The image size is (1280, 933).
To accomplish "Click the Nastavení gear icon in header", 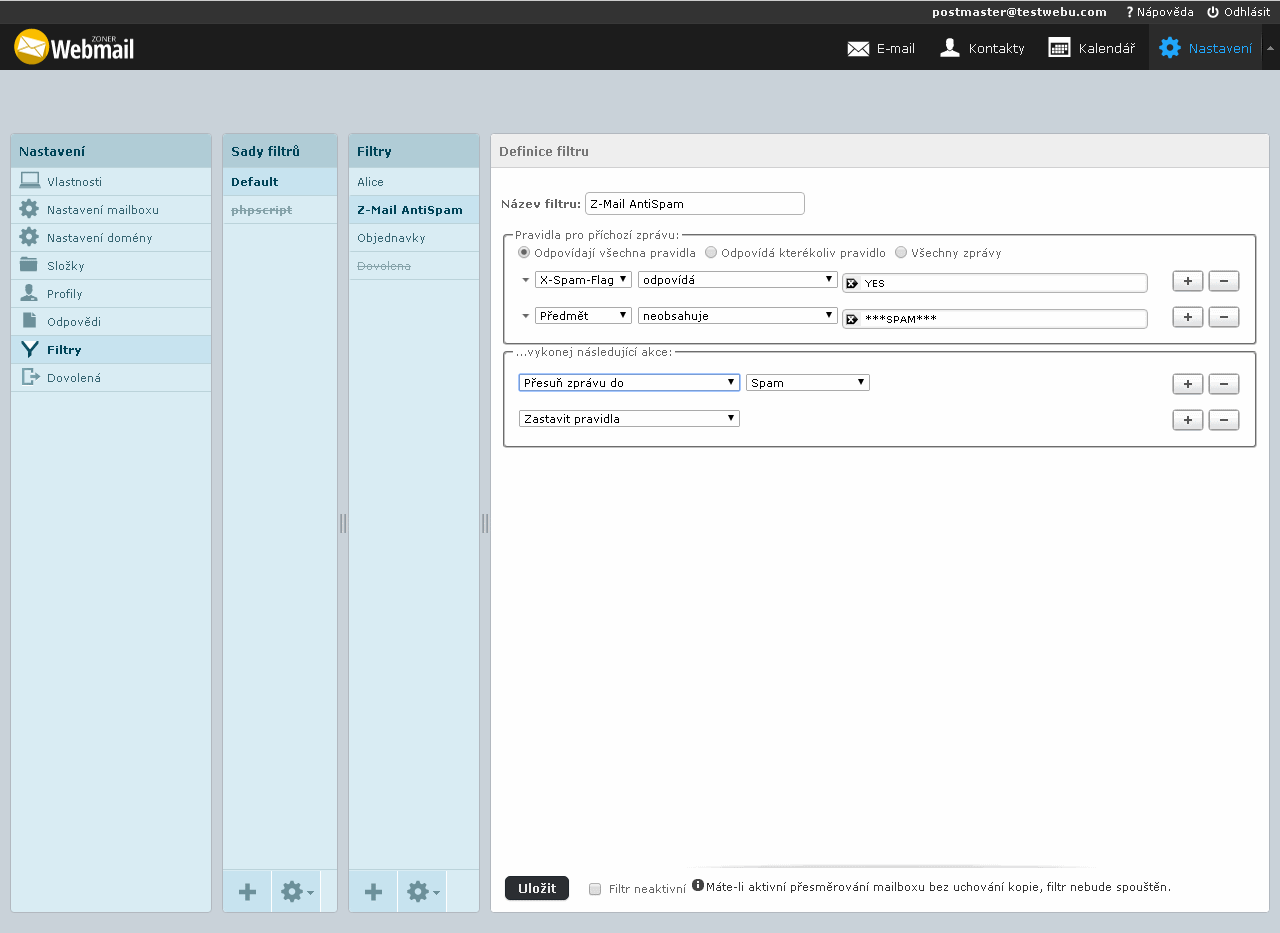I will pyautogui.click(x=1169, y=48).
